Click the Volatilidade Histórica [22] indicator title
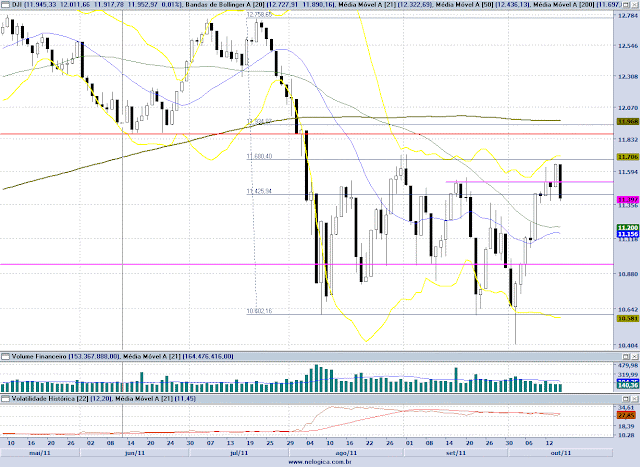 point(50,398)
